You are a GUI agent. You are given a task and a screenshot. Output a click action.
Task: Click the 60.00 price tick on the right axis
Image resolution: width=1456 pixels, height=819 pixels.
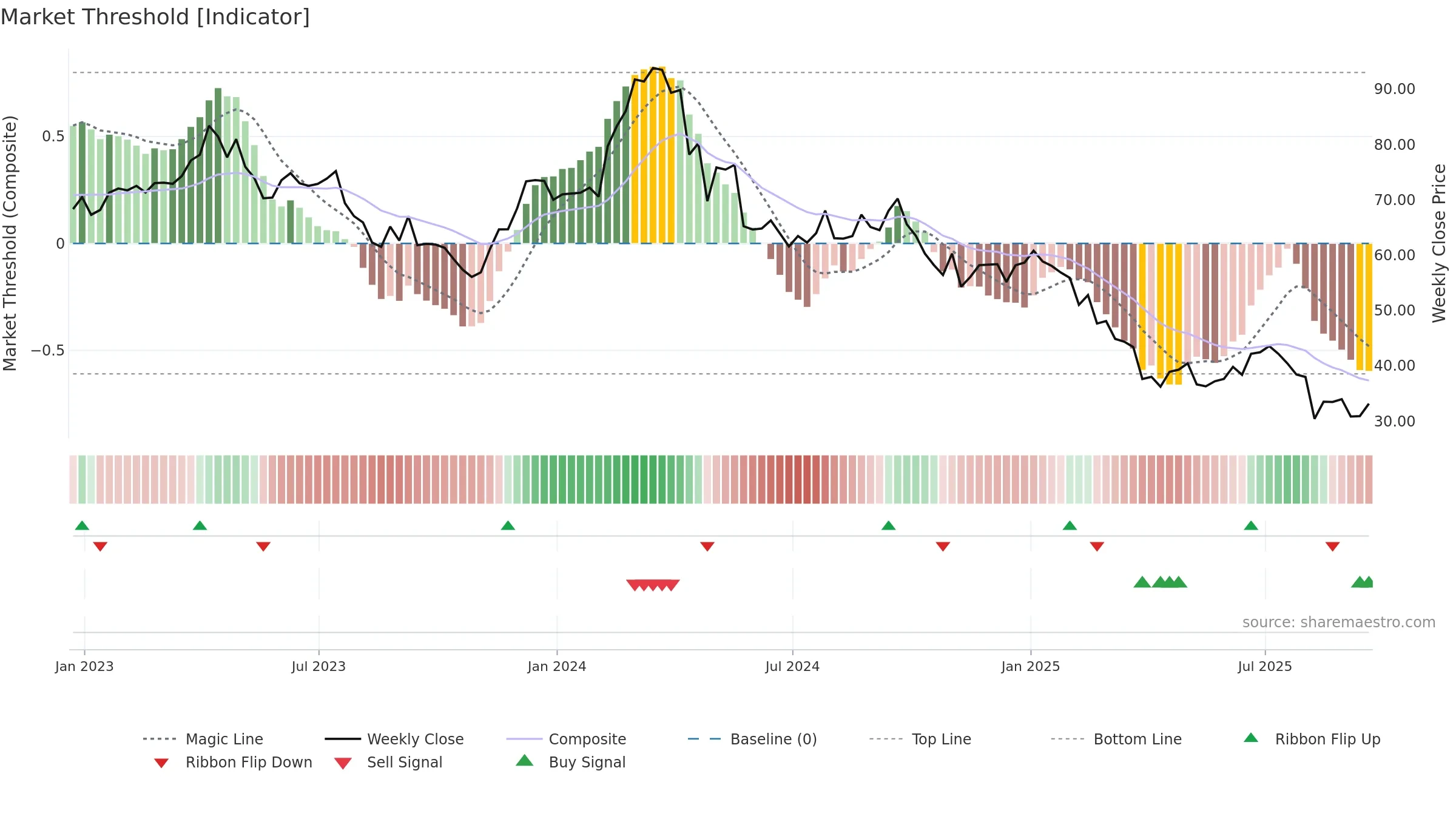click(x=1395, y=255)
